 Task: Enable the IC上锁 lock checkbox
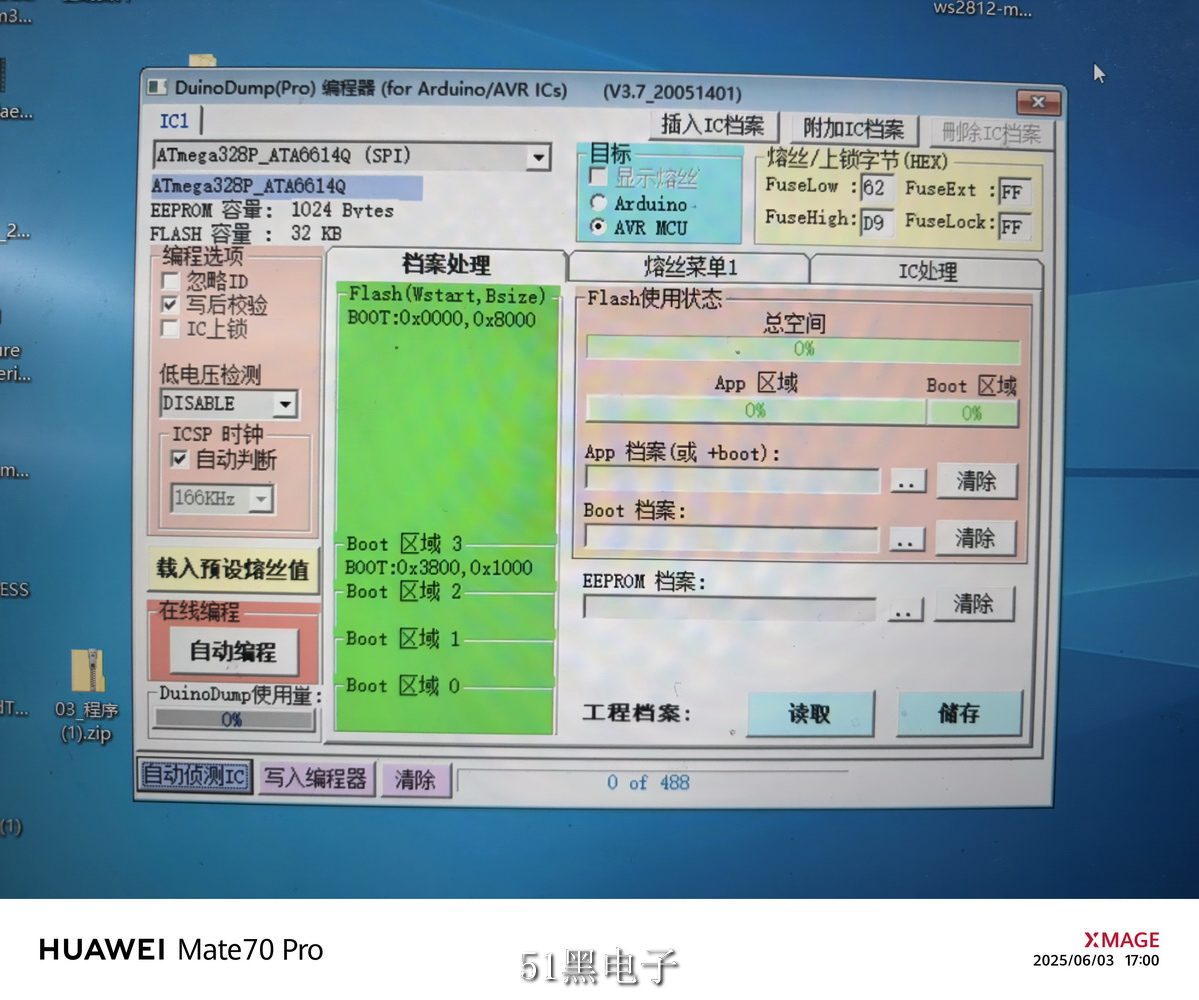click(171, 329)
